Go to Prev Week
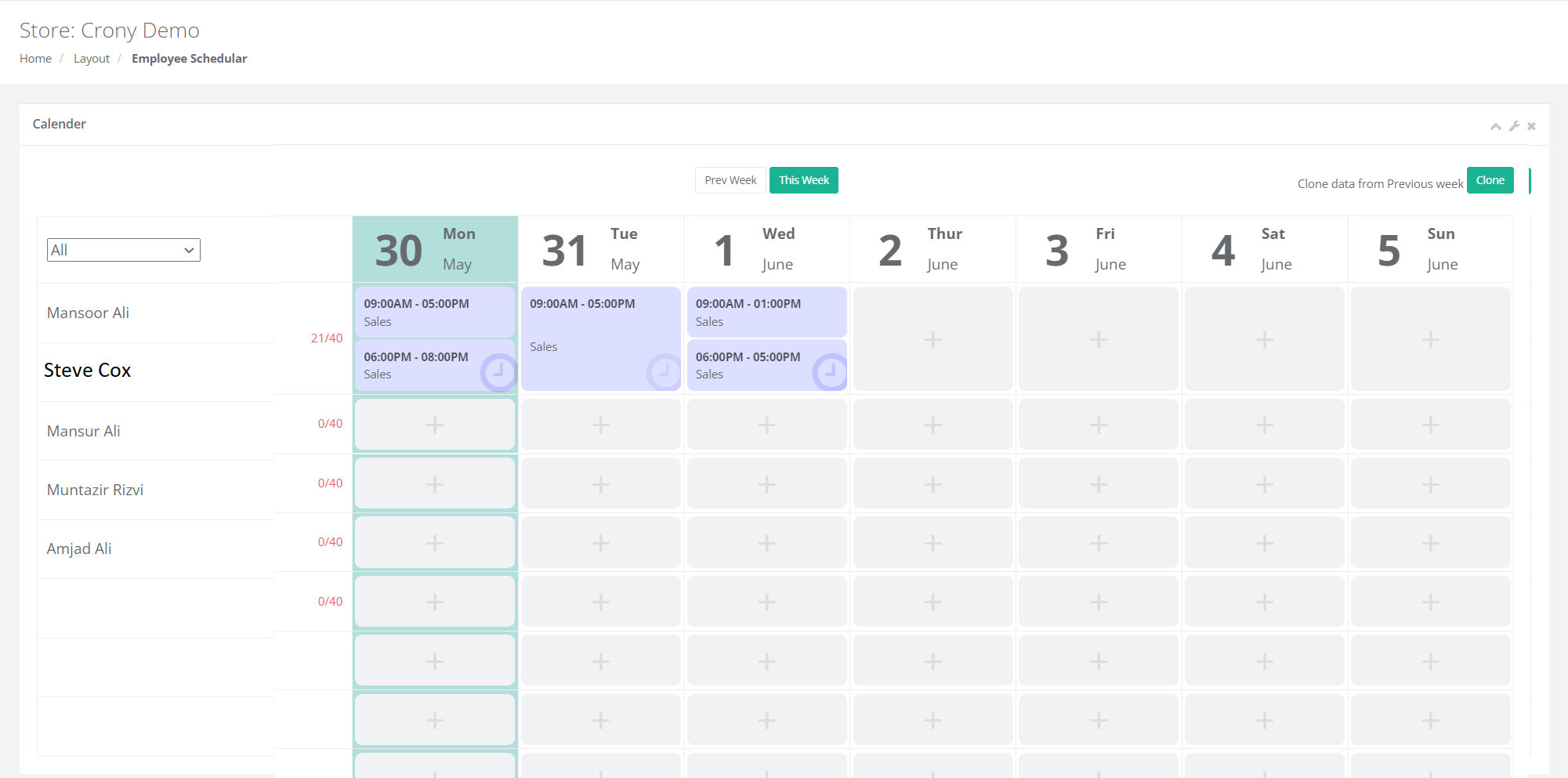The image size is (1568, 778). [730, 179]
